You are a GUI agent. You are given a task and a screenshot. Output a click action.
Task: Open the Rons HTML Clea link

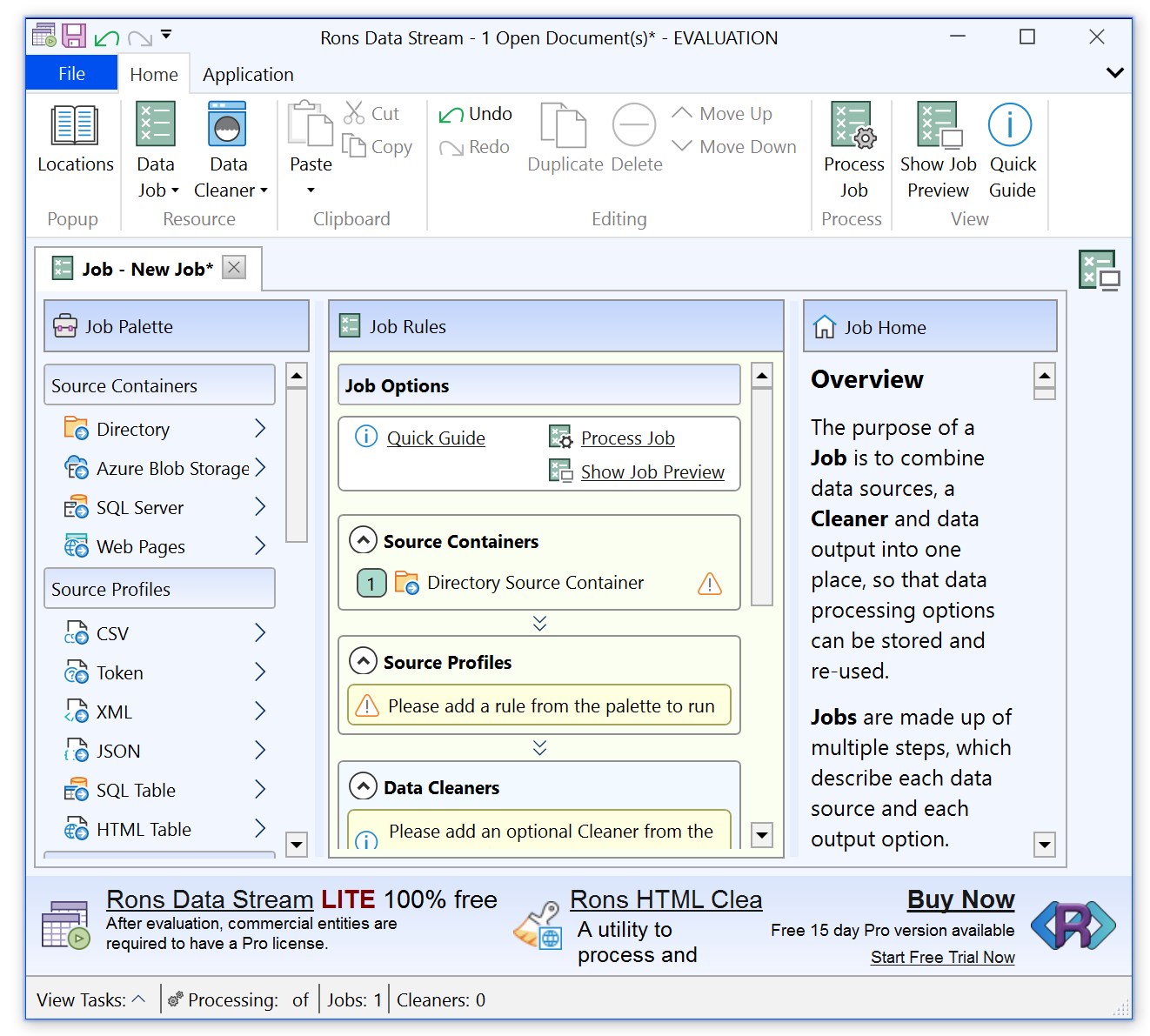point(665,899)
